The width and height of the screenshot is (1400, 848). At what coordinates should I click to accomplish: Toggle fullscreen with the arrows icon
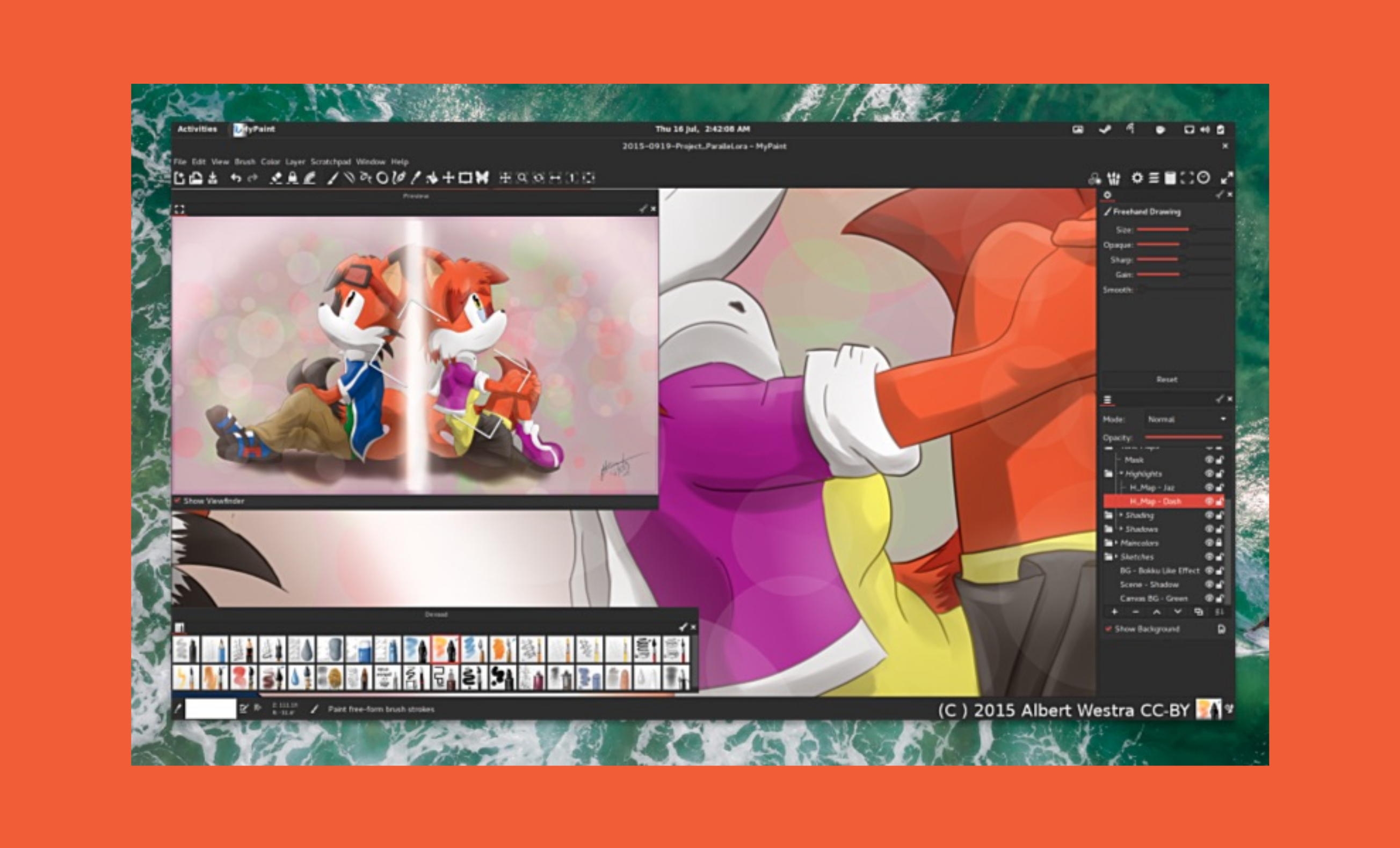point(1227,178)
